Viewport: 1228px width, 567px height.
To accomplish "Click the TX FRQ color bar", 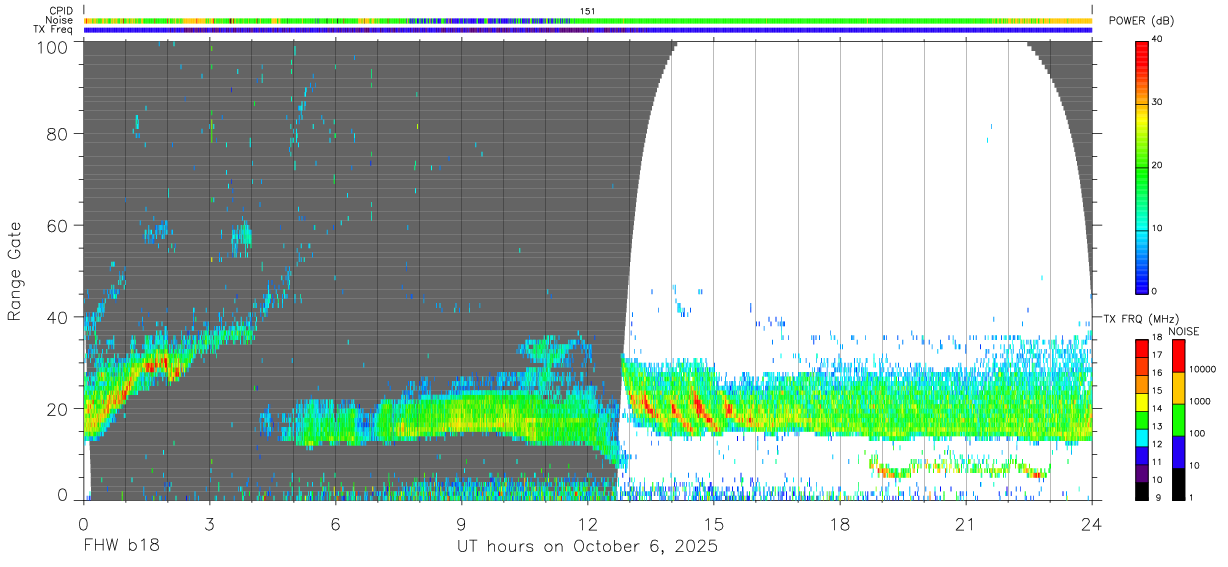I will tap(1142, 419).
